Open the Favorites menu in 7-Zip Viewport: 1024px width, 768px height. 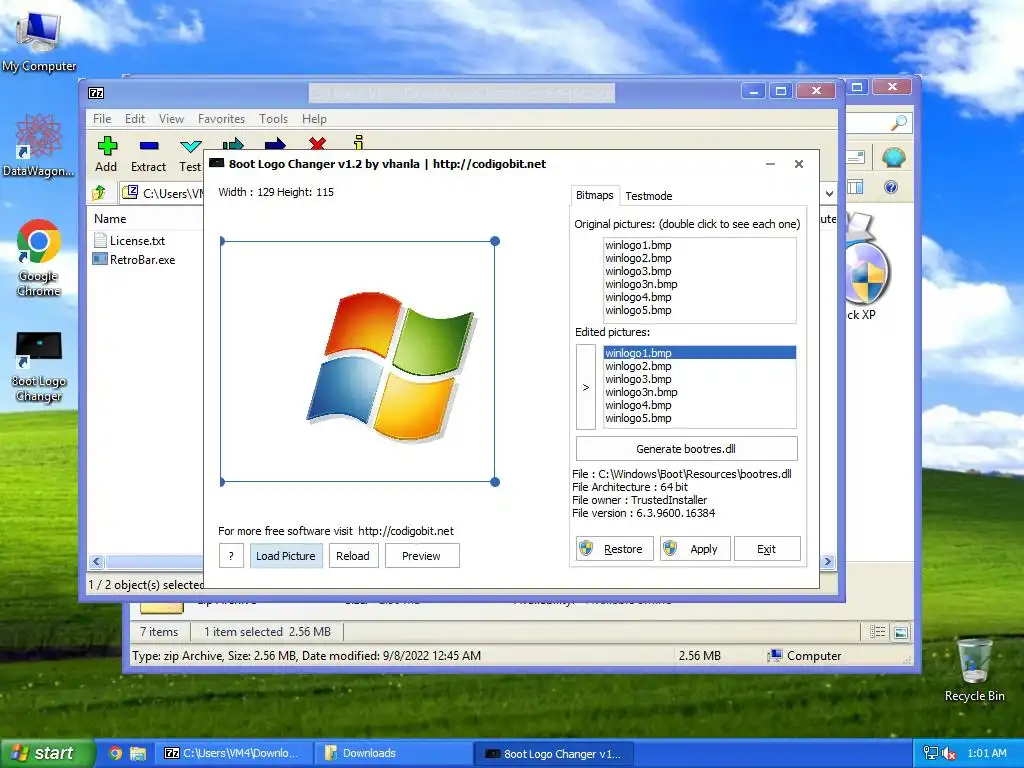pos(221,119)
